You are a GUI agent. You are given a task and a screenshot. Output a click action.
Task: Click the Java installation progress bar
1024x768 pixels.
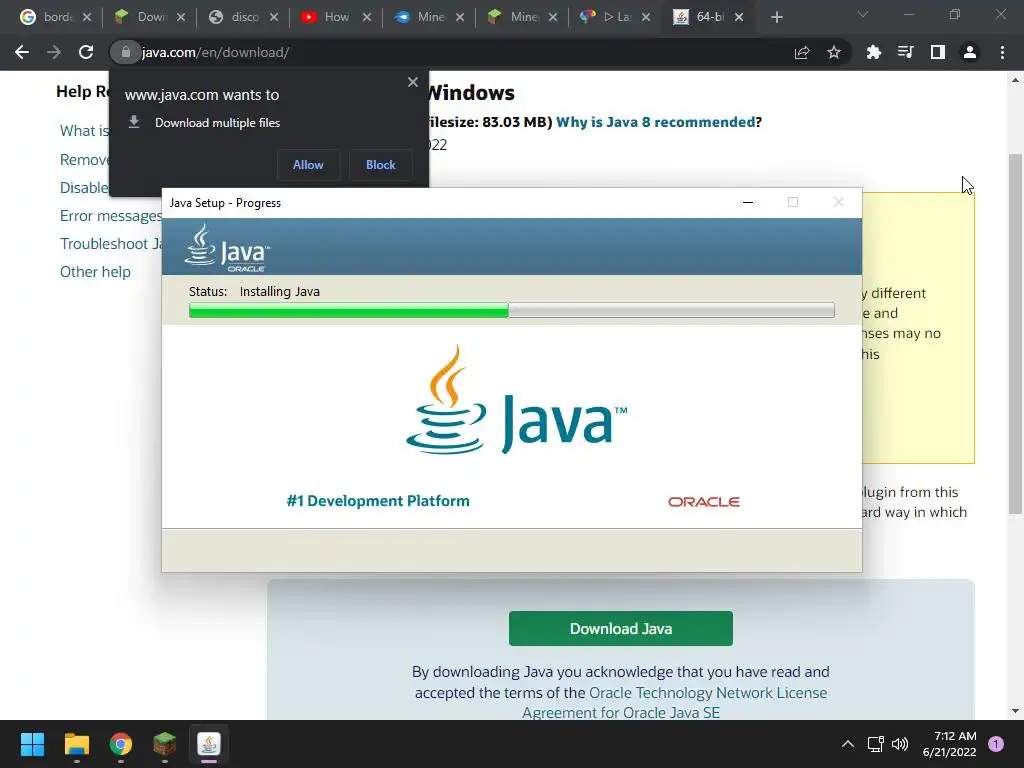pyautogui.click(x=511, y=310)
